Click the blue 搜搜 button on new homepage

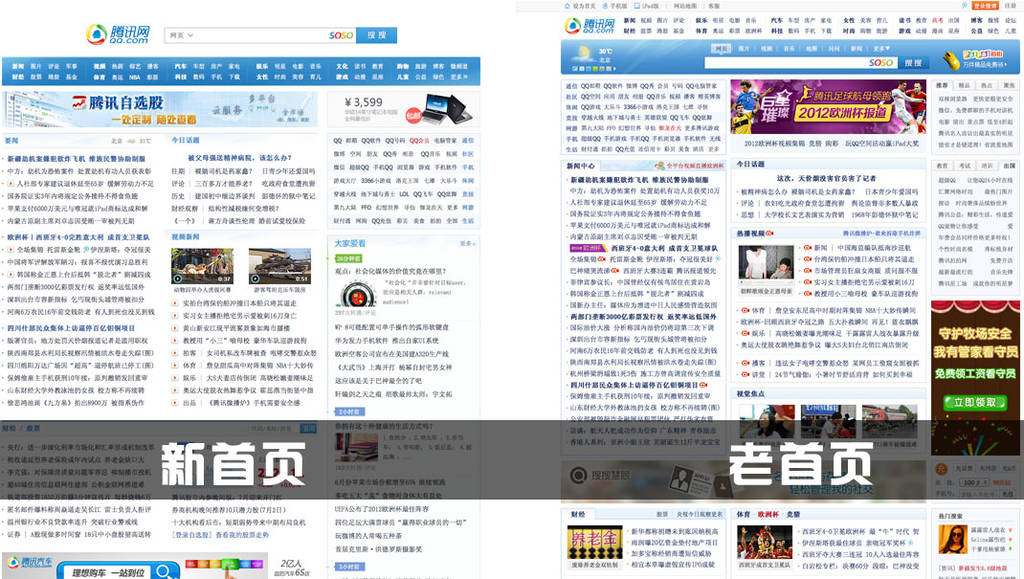[376, 35]
